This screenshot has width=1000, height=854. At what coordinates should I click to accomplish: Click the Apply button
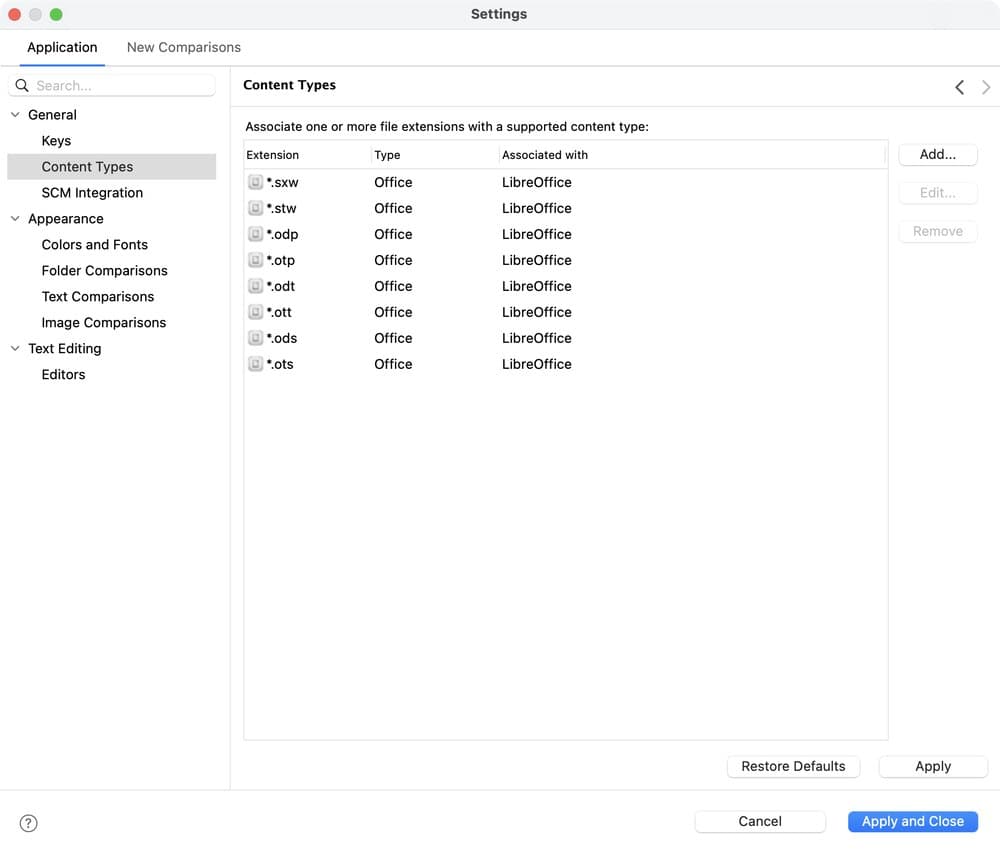point(933,766)
